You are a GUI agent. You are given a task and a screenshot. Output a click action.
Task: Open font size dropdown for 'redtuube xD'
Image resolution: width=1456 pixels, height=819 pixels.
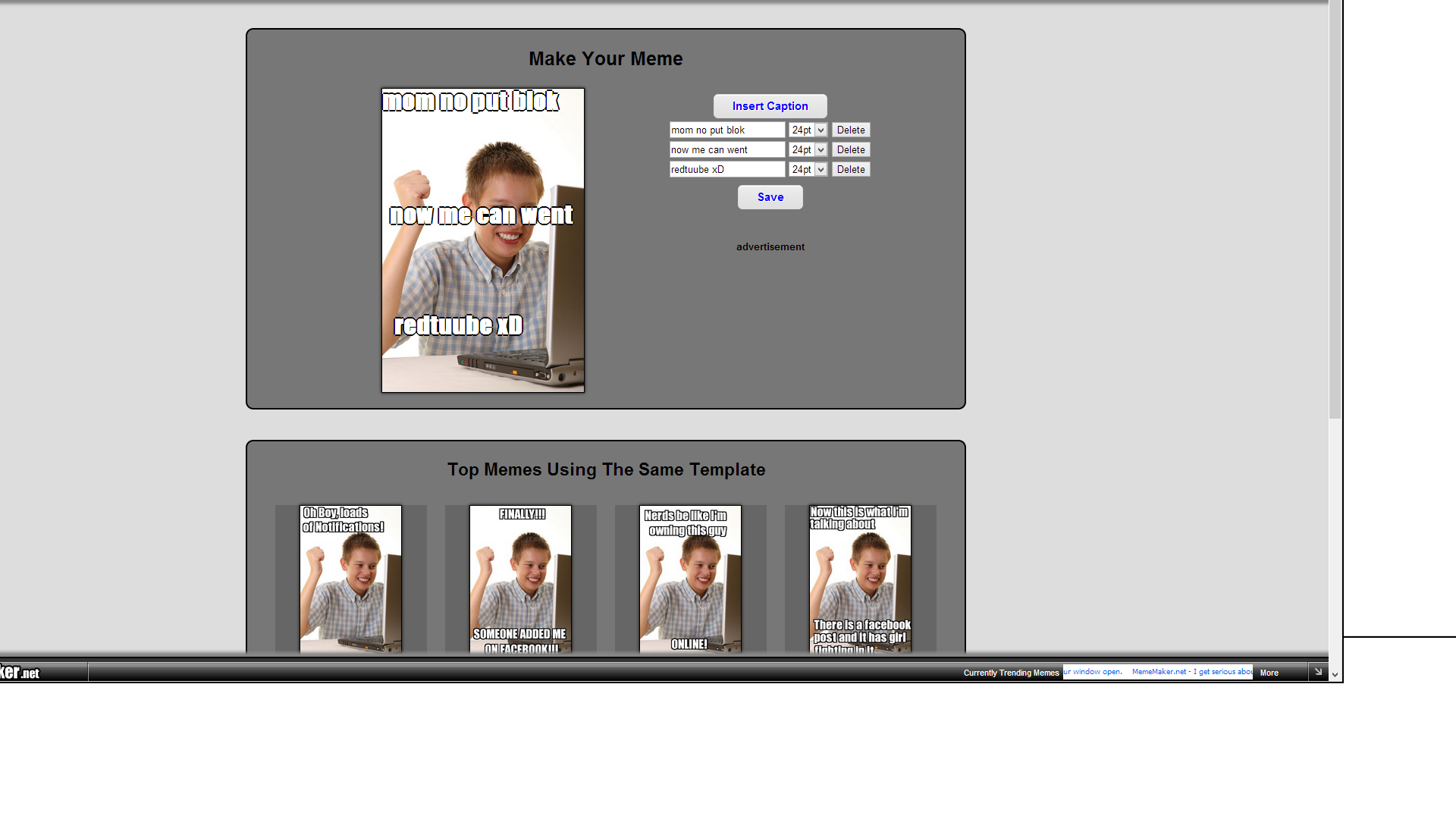(808, 170)
